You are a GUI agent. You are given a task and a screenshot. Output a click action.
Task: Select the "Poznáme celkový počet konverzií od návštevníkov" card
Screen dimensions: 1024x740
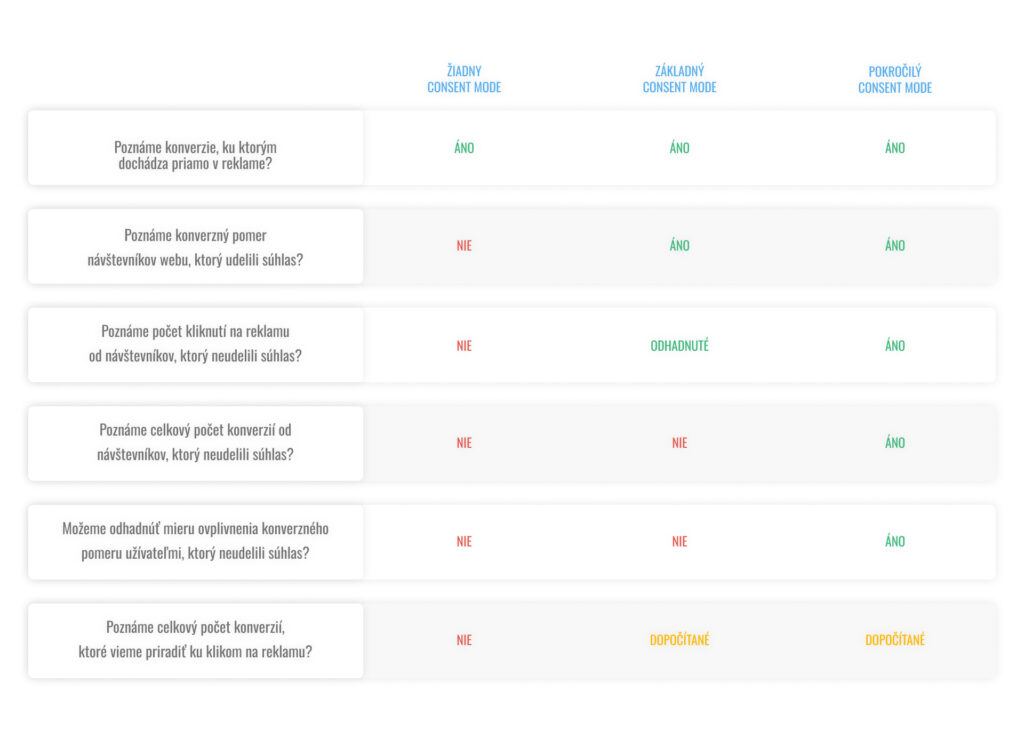click(x=196, y=443)
